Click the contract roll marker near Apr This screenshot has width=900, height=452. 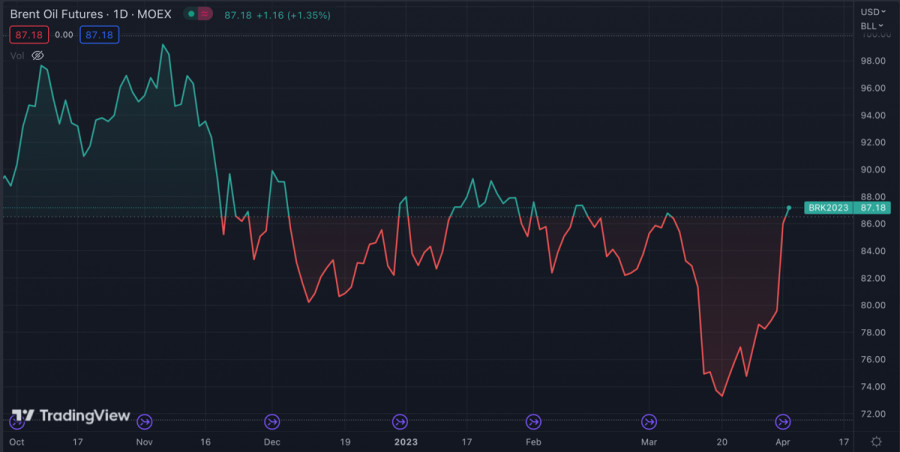784,422
